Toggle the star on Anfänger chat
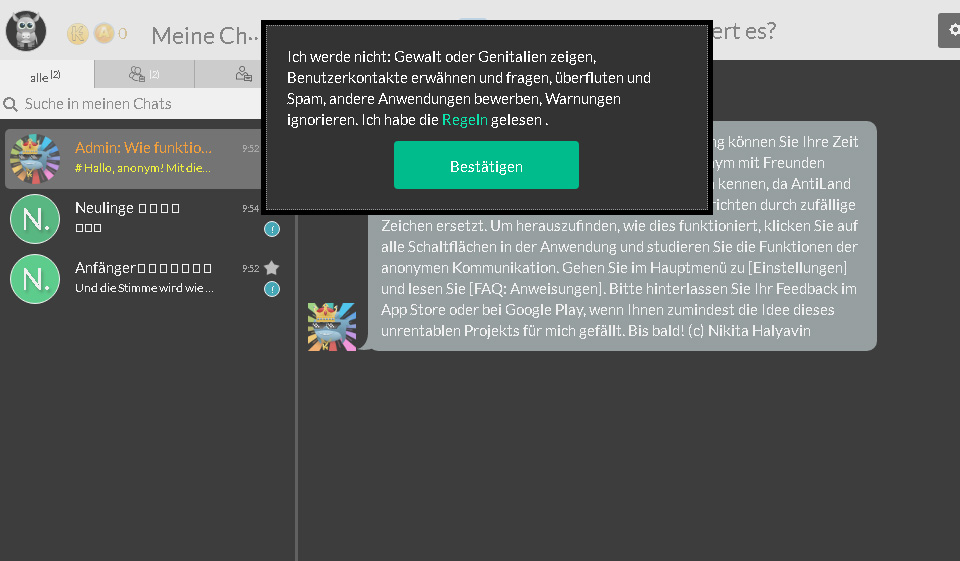This screenshot has width=960, height=561. (x=271, y=268)
